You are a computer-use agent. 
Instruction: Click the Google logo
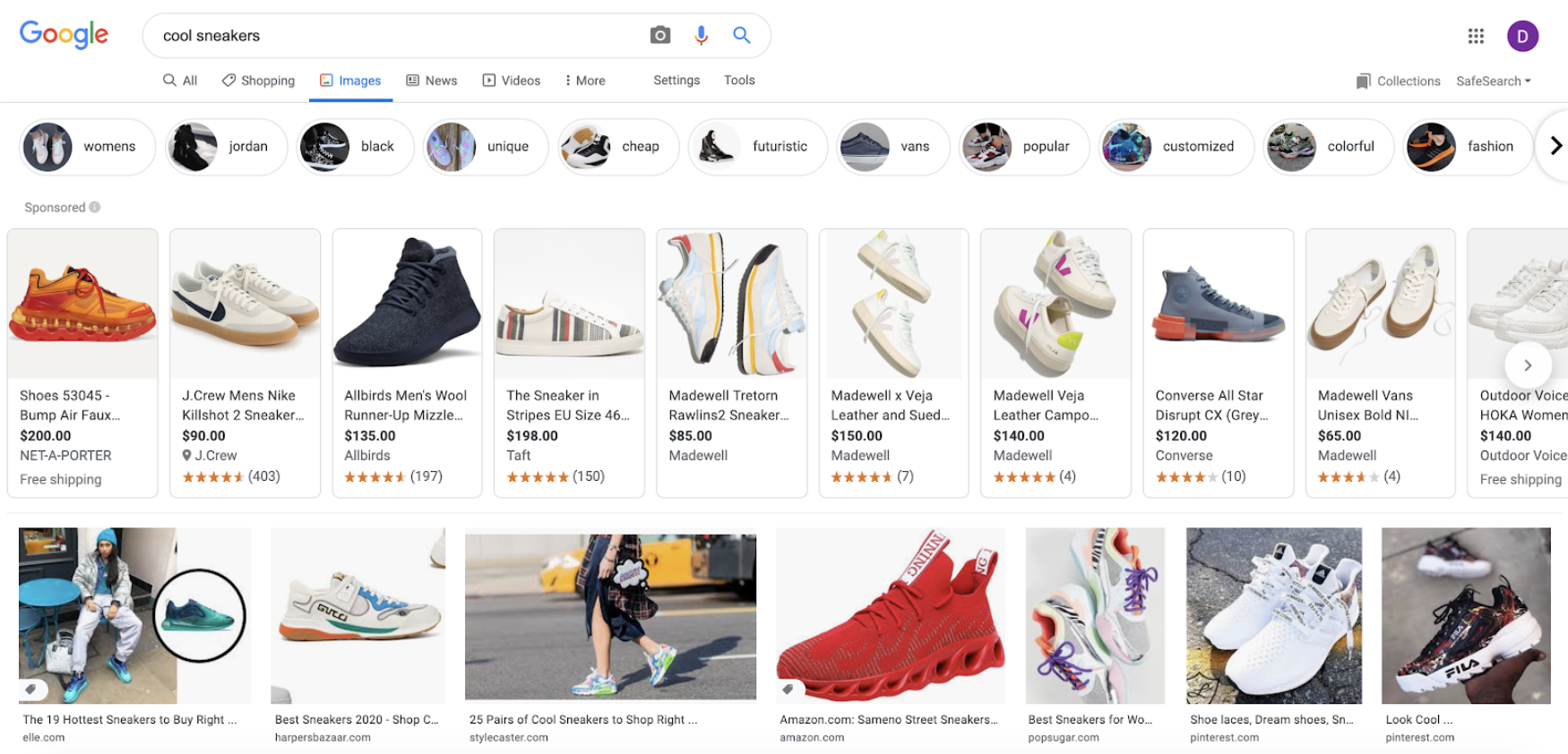pyautogui.click(x=64, y=34)
